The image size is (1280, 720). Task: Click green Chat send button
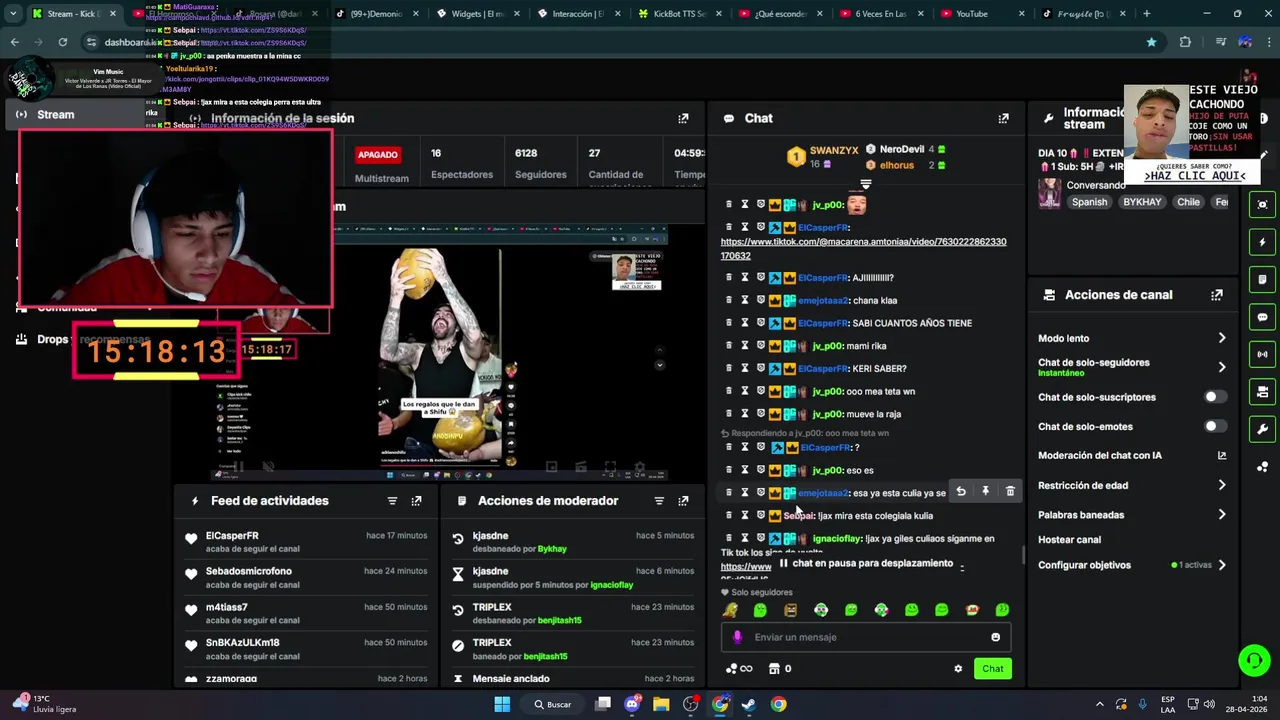992,669
